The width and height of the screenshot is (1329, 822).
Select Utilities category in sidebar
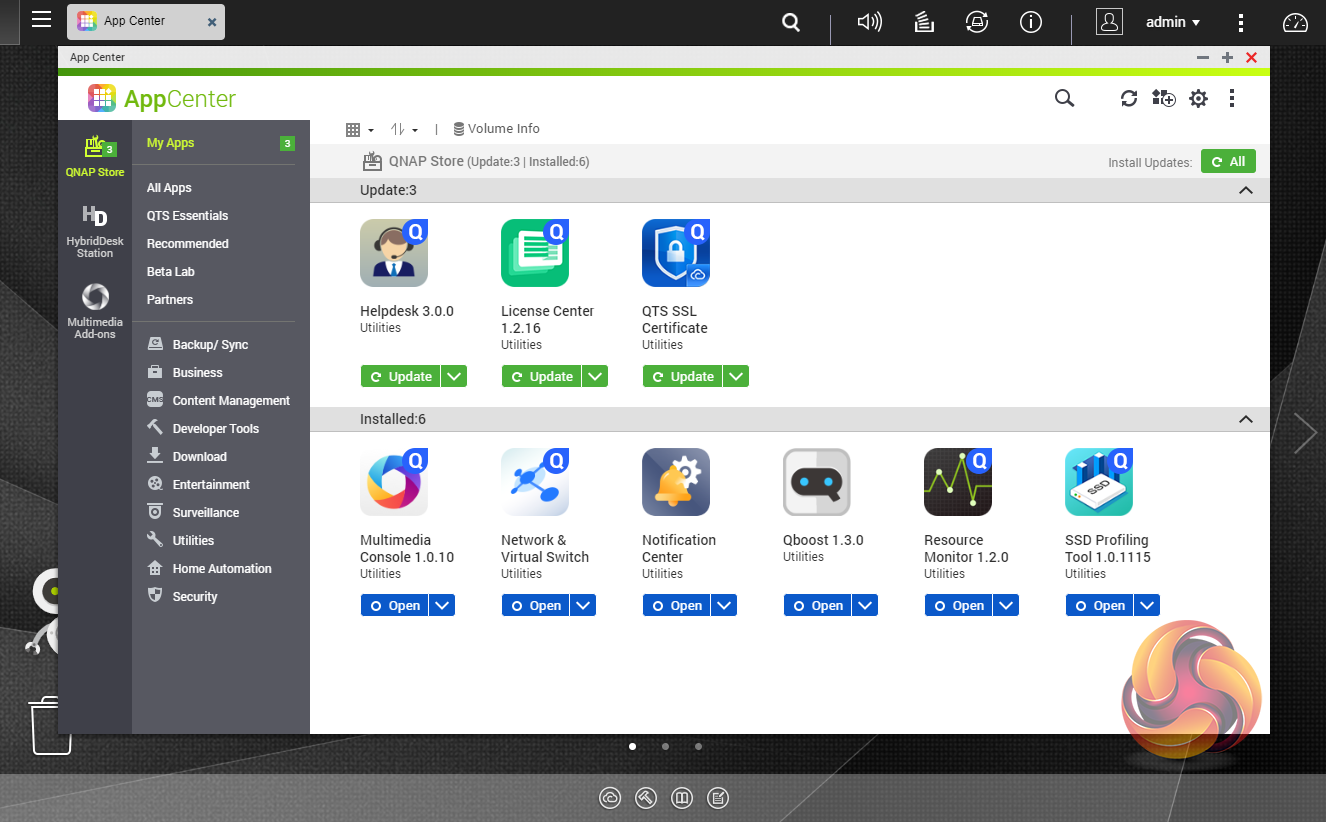[193, 540]
